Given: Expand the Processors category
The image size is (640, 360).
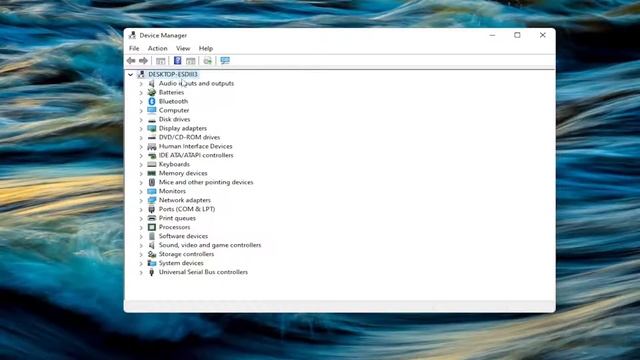Looking at the screenshot, I should point(141,227).
